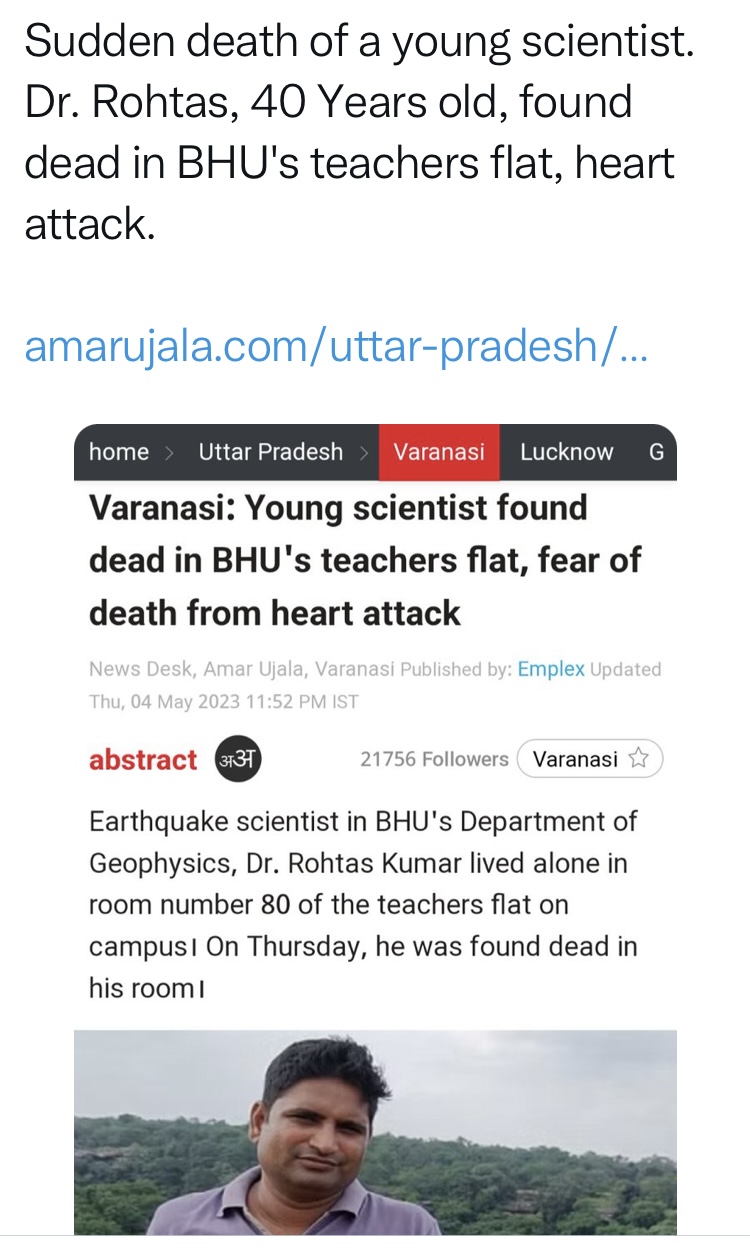
Task: Click the chevron right after home
Action: [x=170, y=453]
